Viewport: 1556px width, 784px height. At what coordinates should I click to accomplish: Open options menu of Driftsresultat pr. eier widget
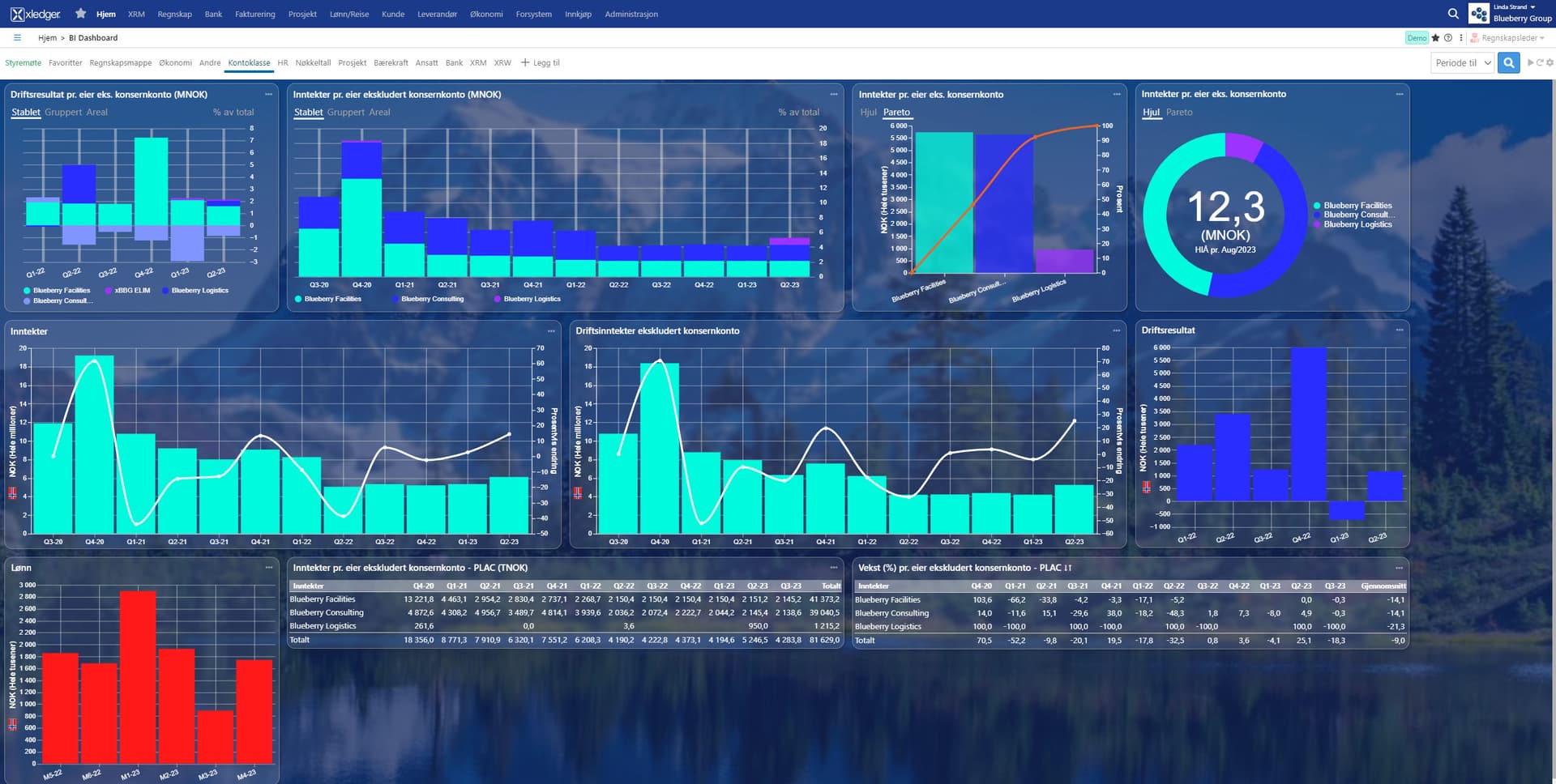[x=268, y=95]
